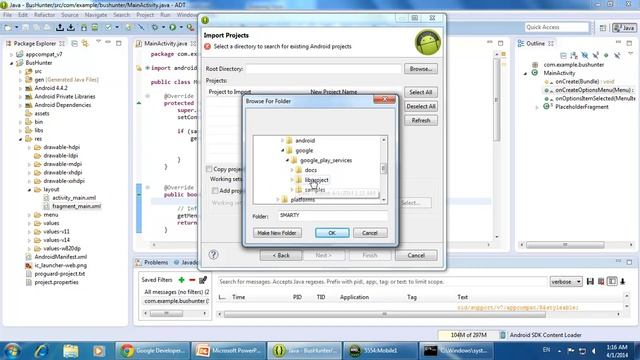640x360 pixels.
Task: Click the Debug bug toolbar icon
Action: pyautogui.click(x=155, y=27)
